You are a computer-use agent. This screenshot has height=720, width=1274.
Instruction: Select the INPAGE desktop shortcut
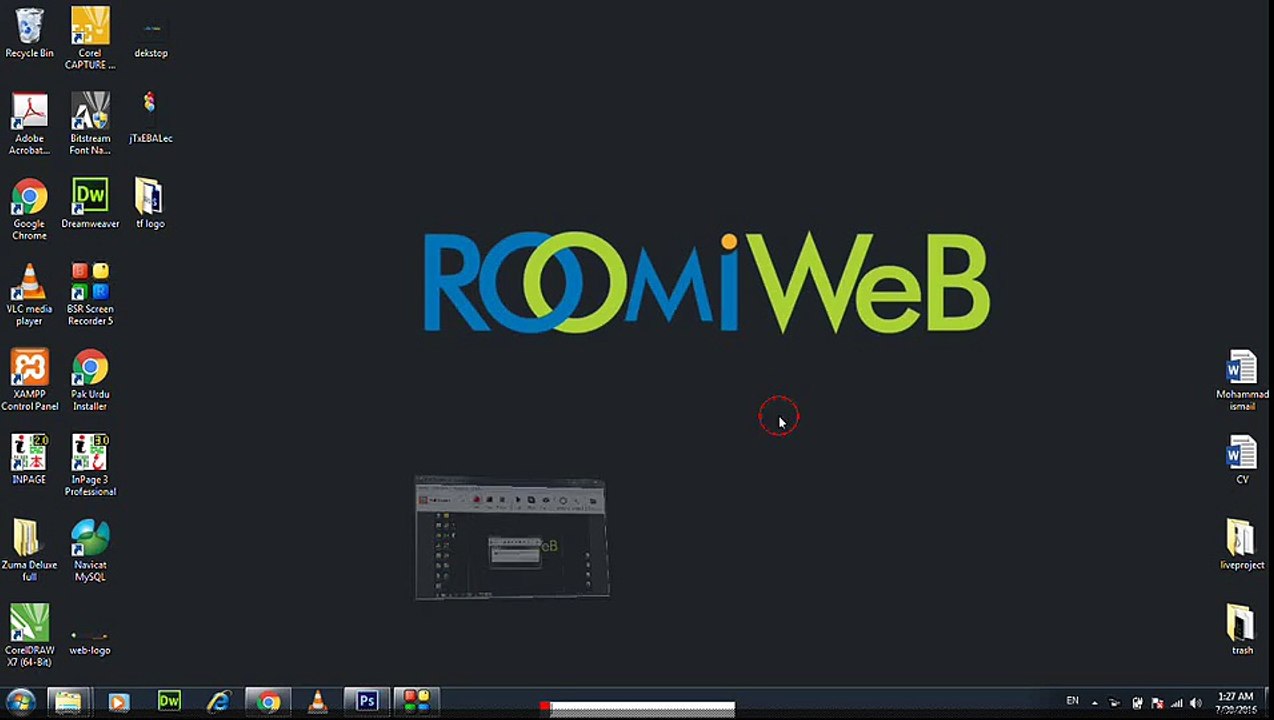[x=29, y=460]
